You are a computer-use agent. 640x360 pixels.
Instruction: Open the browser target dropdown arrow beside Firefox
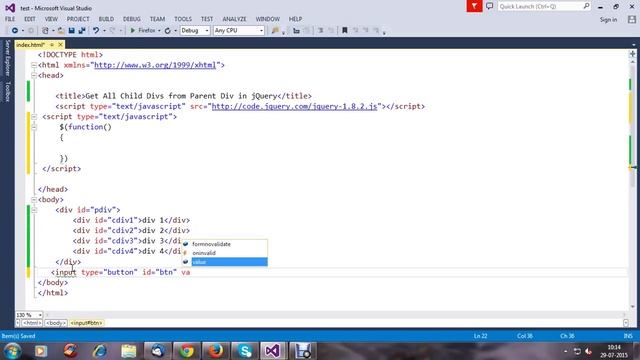click(x=159, y=31)
